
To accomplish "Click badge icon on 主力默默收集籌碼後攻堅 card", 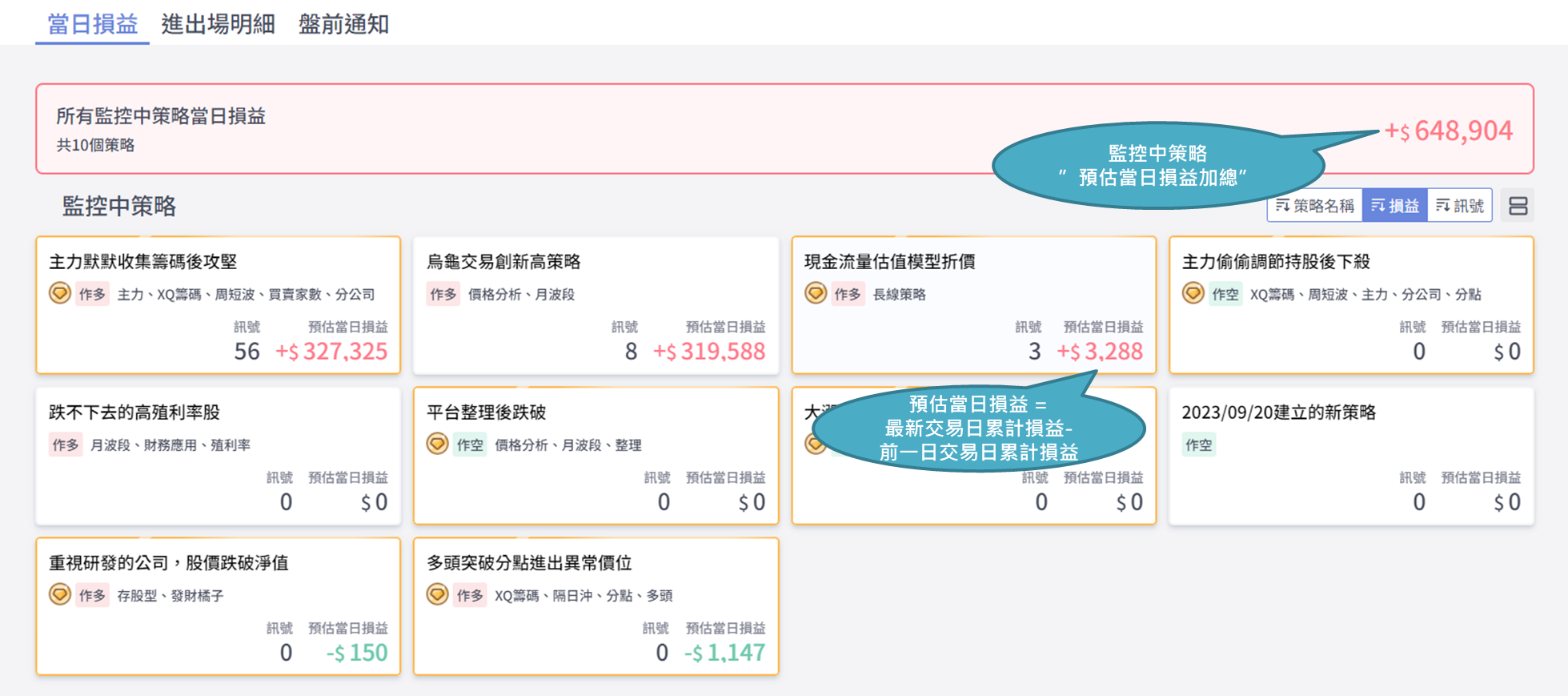I will 60,293.
